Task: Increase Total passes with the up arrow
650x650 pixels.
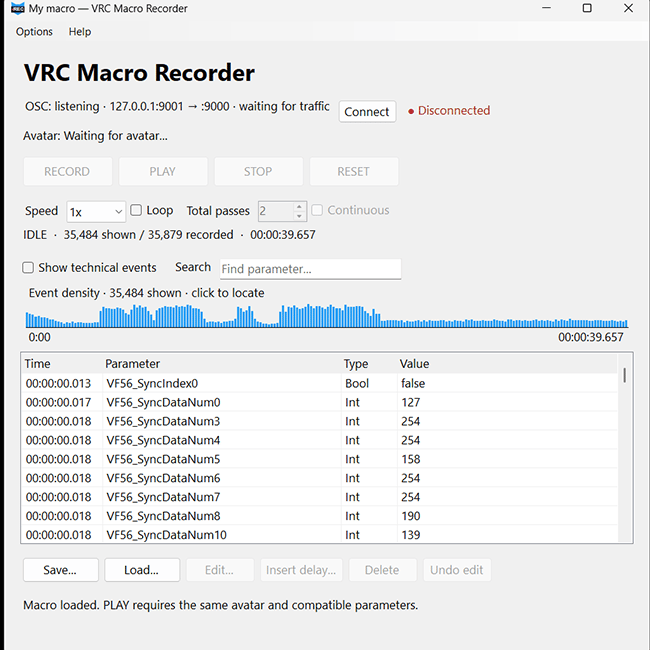Action: click(299, 206)
